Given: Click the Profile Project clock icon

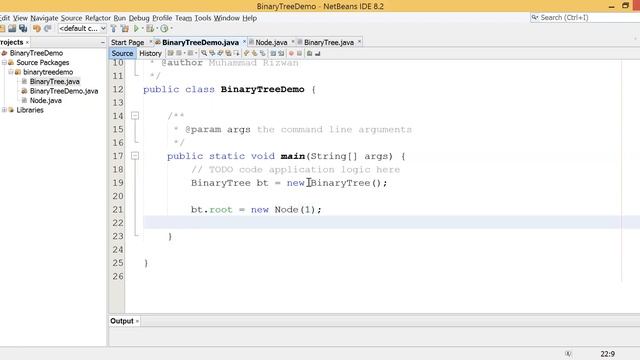Looking at the screenshot, I should [x=164, y=29].
